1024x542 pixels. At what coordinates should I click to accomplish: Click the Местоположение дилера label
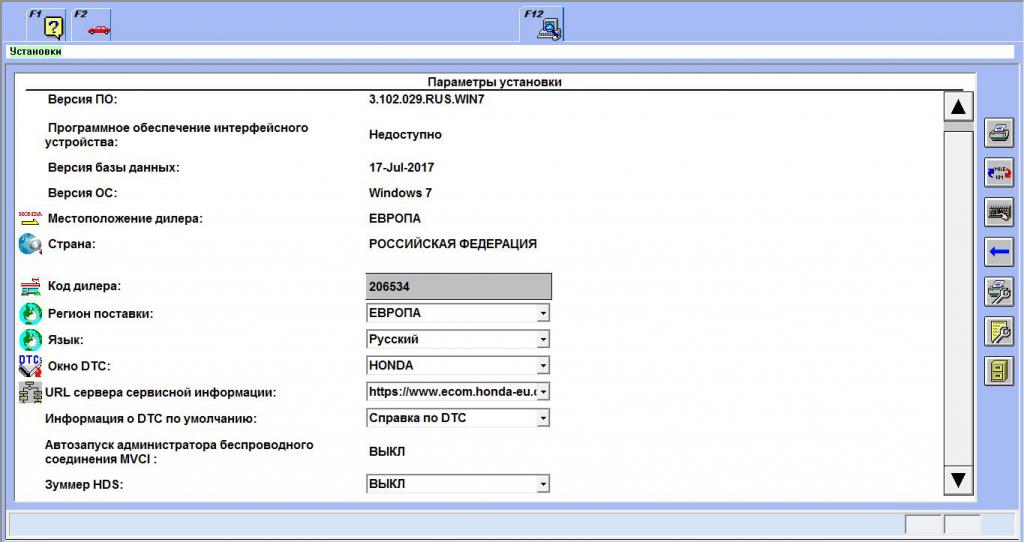(x=125, y=218)
